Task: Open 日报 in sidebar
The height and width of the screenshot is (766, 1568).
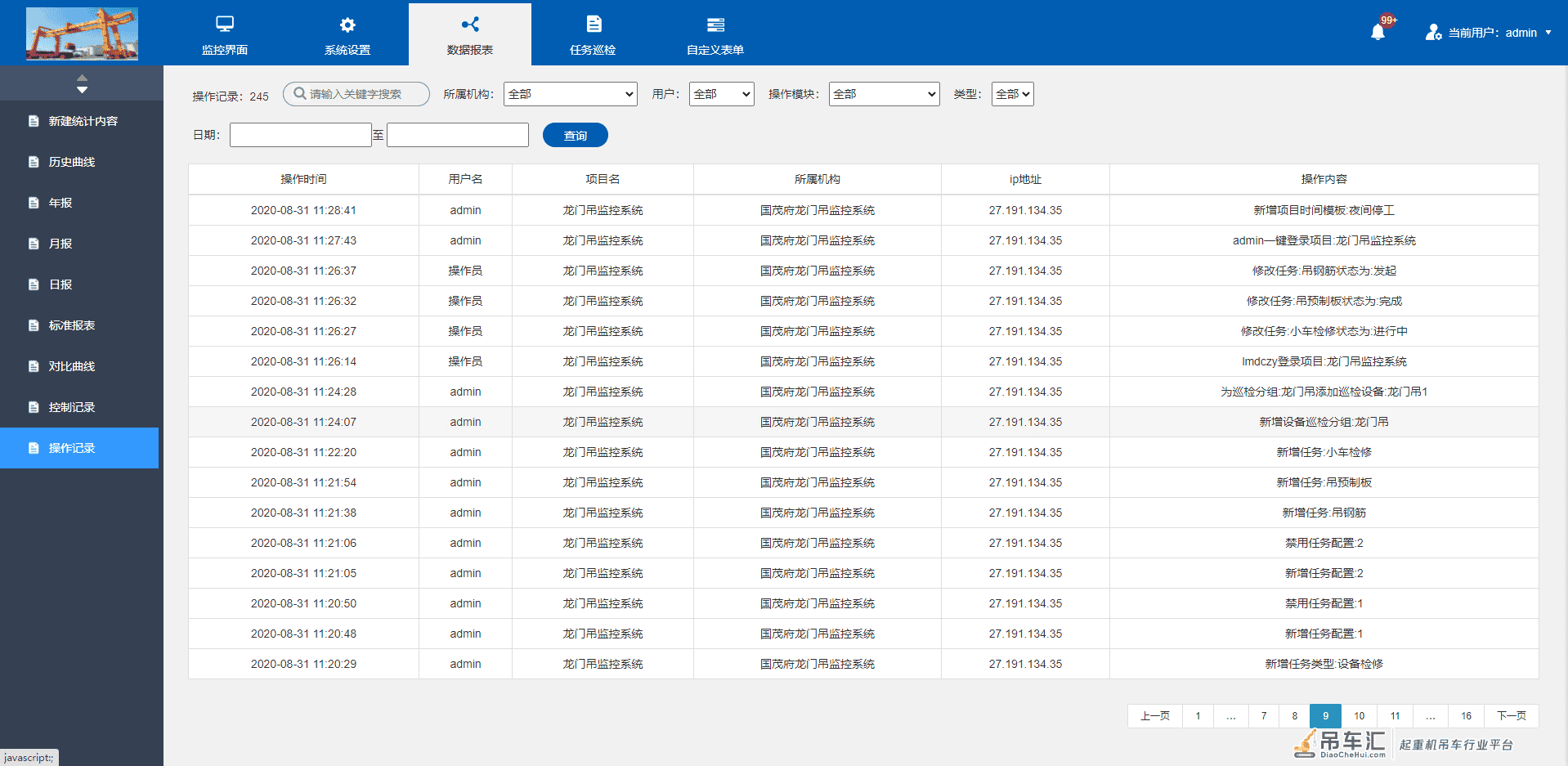Action: pyautogui.click(x=79, y=284)
